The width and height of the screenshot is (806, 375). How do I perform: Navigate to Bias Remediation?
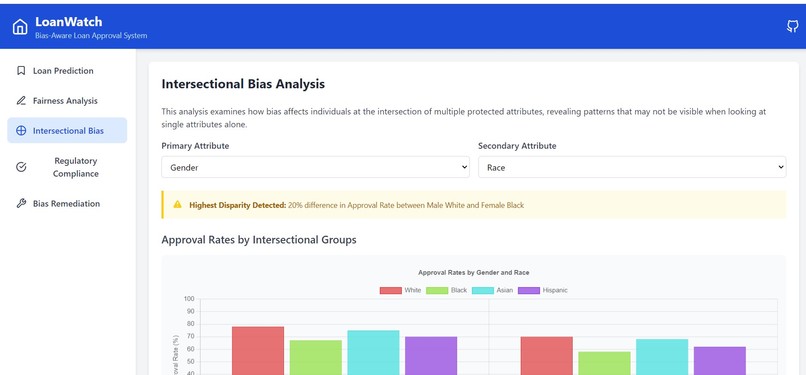[67, 203]
